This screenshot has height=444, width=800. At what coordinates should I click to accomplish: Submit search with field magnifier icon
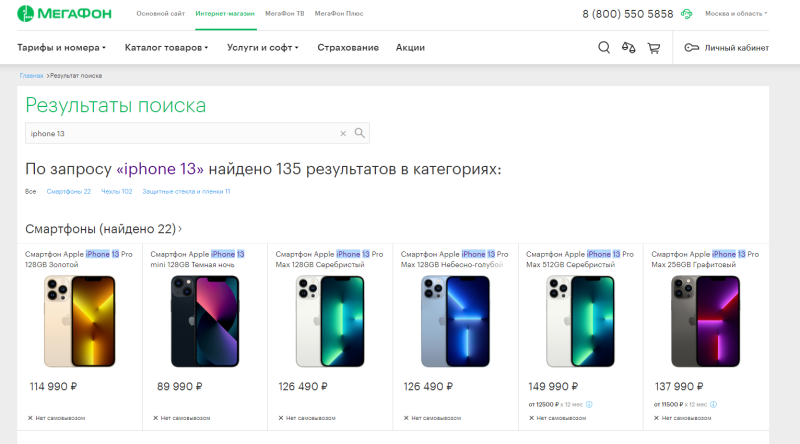pos(360,133)
